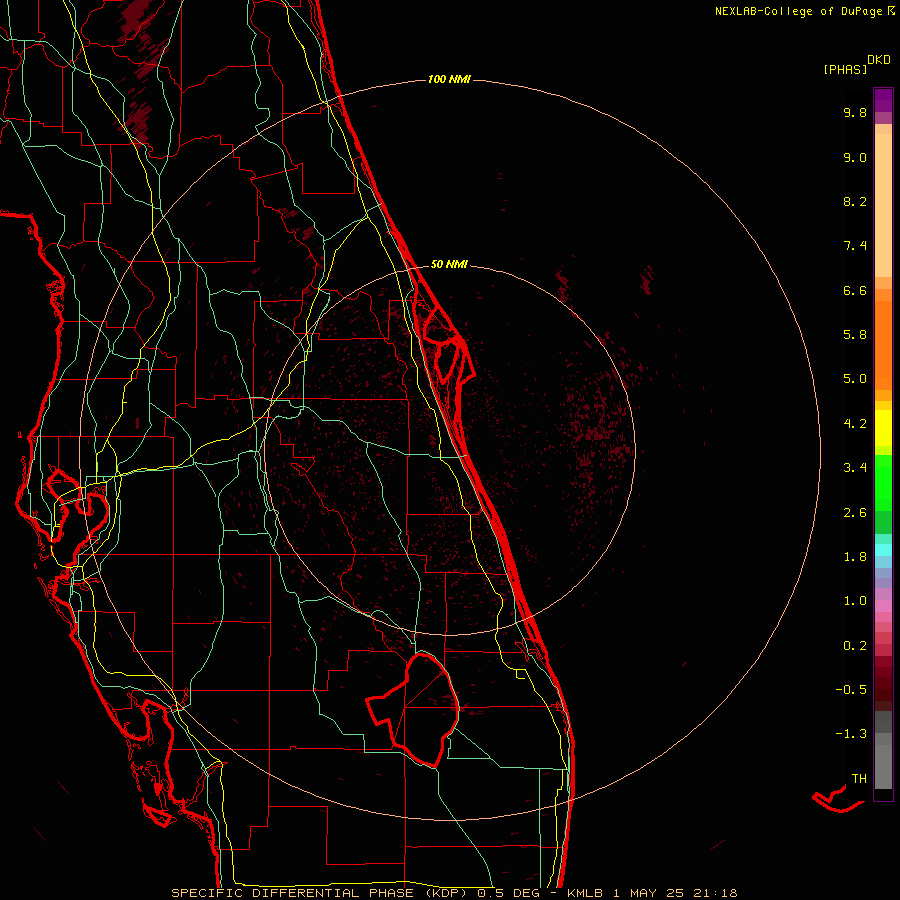Click the DKD label above the color scale
This screenshot has height=900, width=900.
tap(879, 60)
